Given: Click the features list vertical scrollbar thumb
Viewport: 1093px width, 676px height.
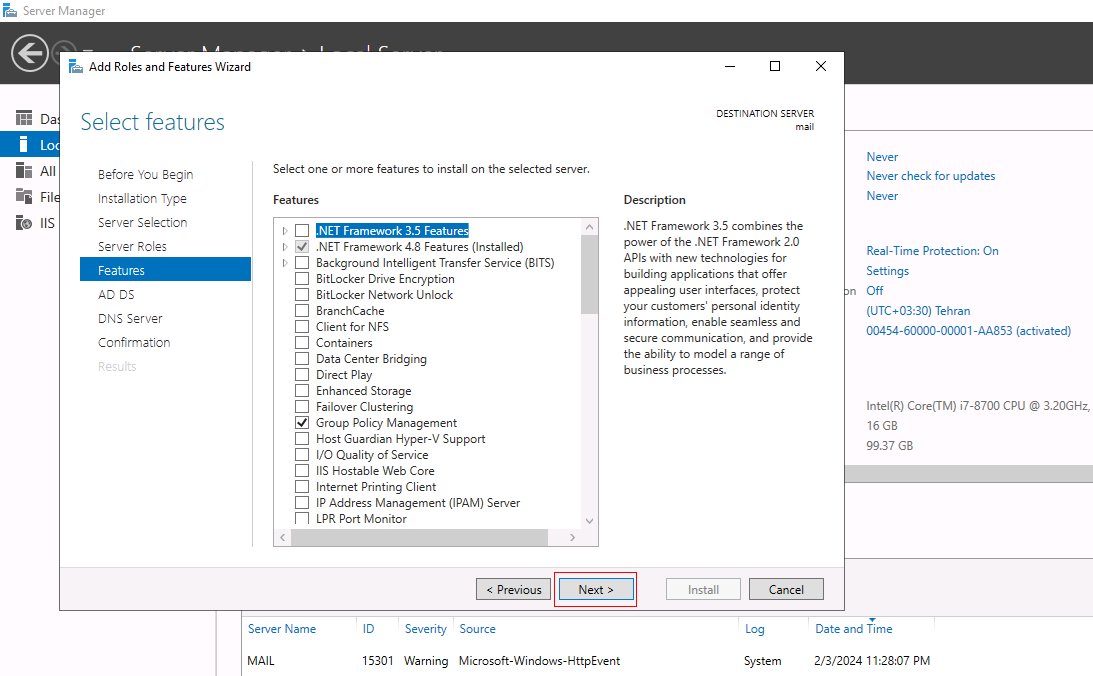Looking at the screenshot, I should [x=590, y=275].
